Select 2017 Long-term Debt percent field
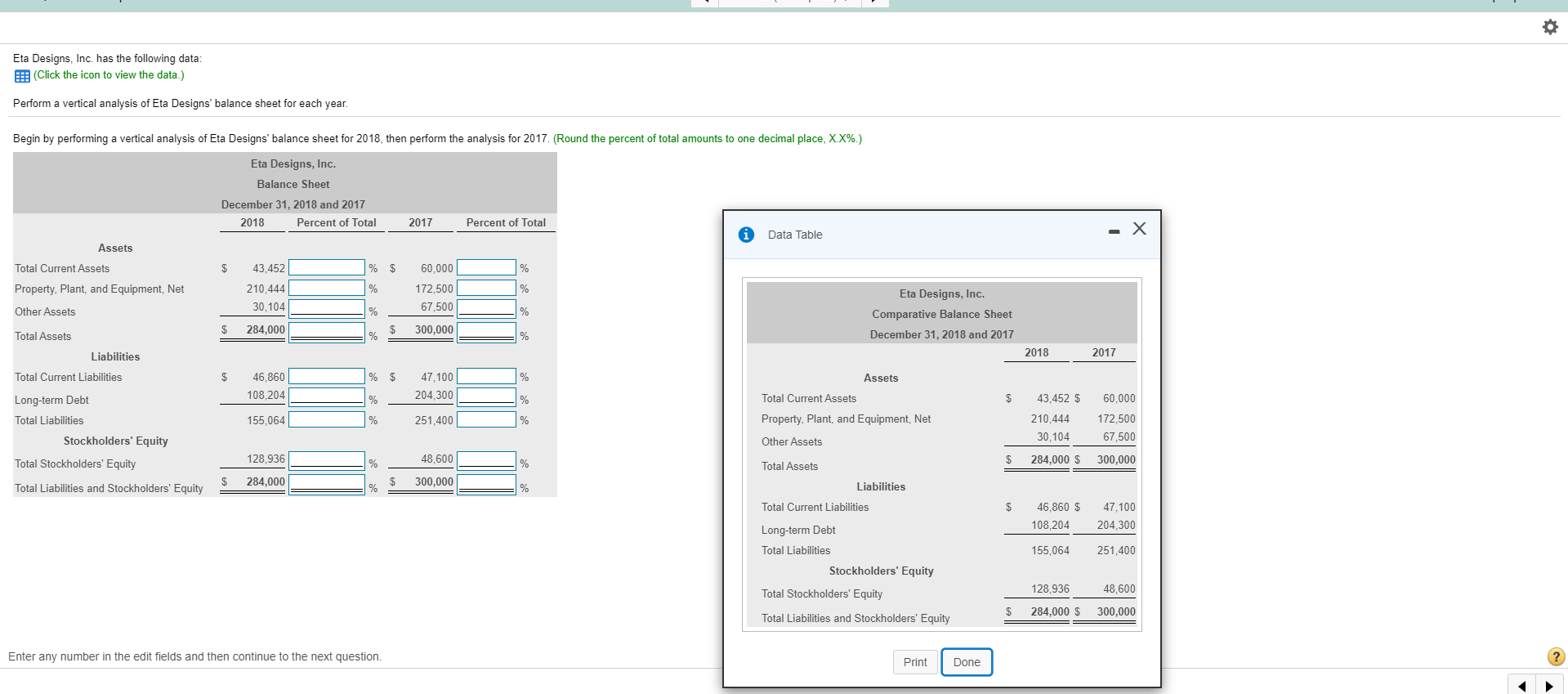Viewport: 1568px width, 694px height. (x=486, y=396)
